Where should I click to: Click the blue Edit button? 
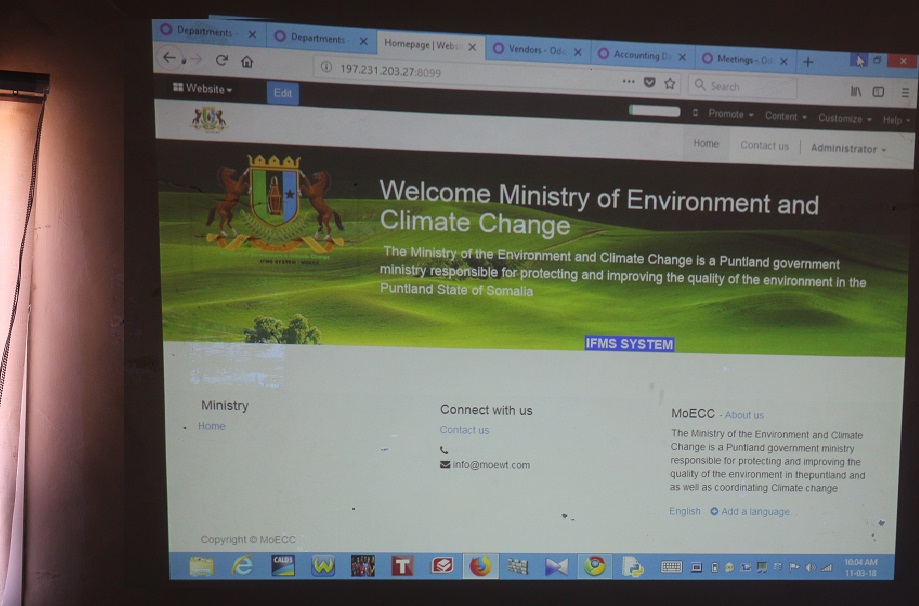(282, 93)
